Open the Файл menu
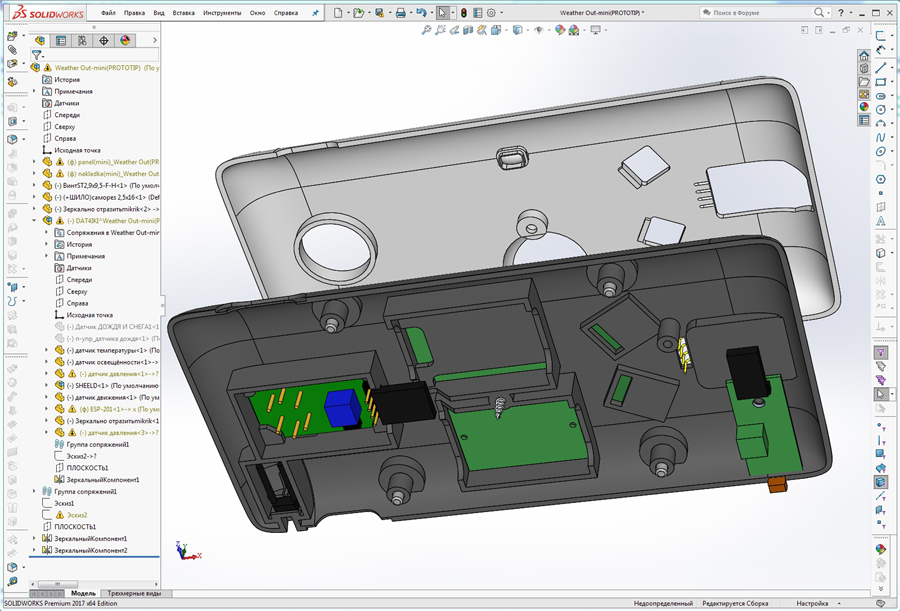Viewport: 900px width, 611px height. [x=108, y=13]
